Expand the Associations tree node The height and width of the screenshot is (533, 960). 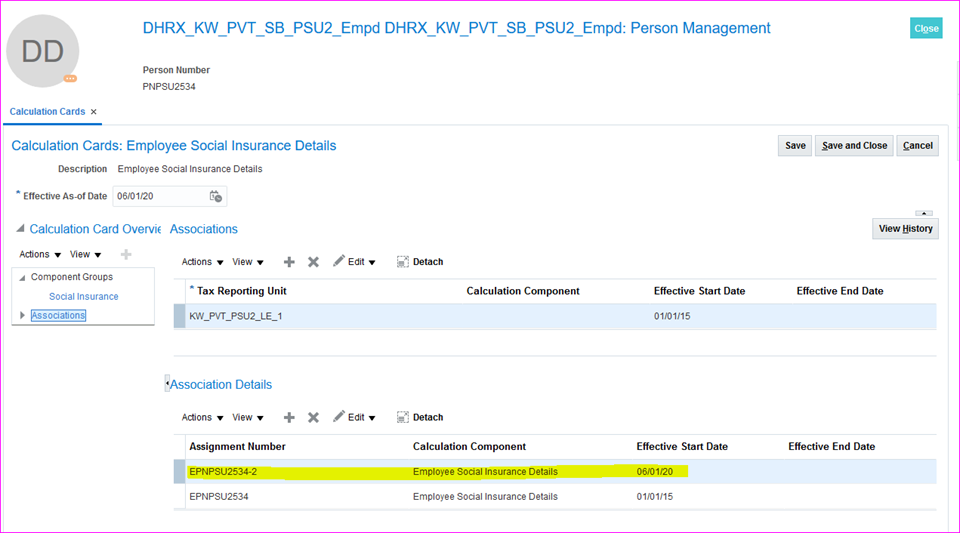click(x=23, y=316)
